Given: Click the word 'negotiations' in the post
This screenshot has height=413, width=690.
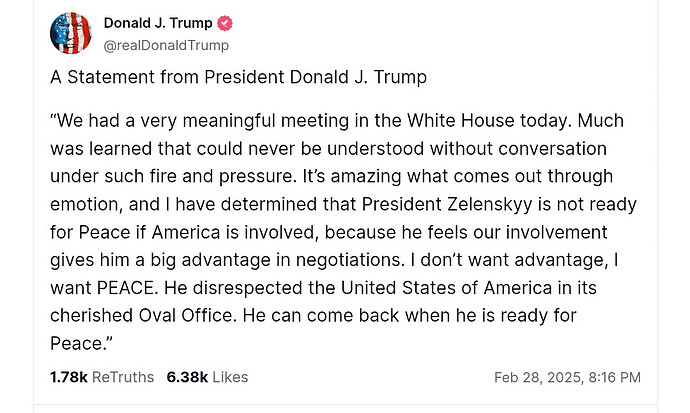Looking at the screenshot, I should [349, 260].
